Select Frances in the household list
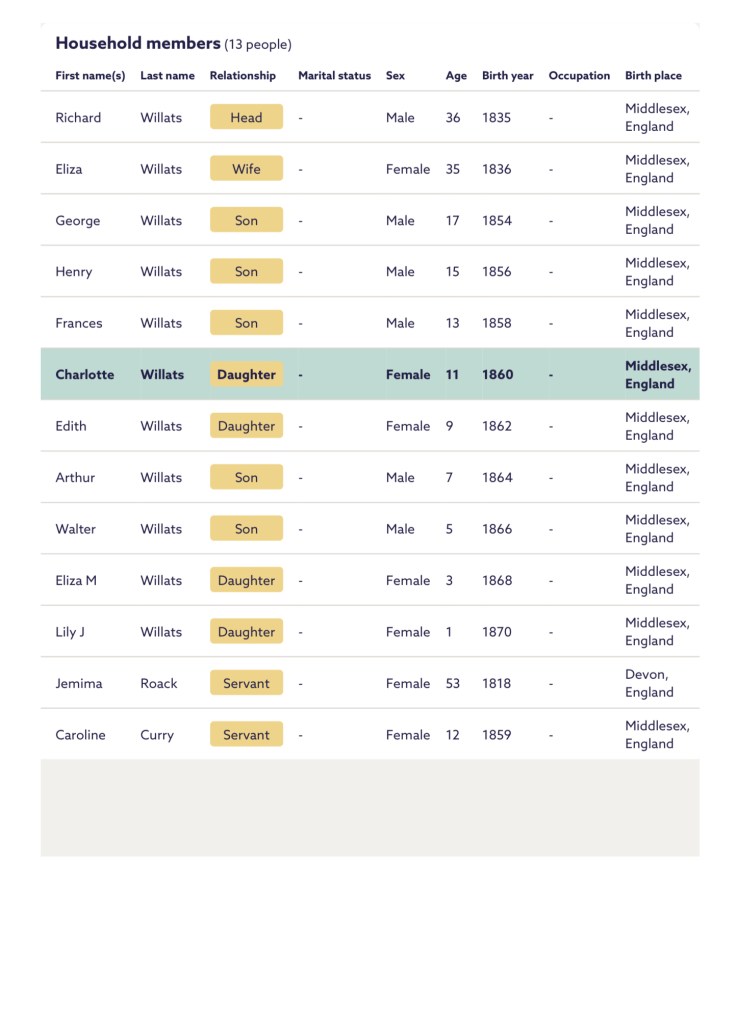 pos(79,323)
